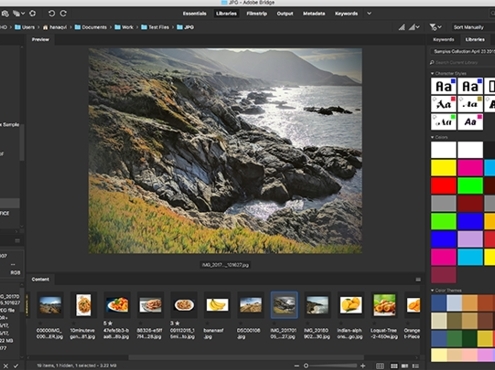The image size is (495, 370).
Task: Open the filter items by rating funnel
Action: point(435,27)
